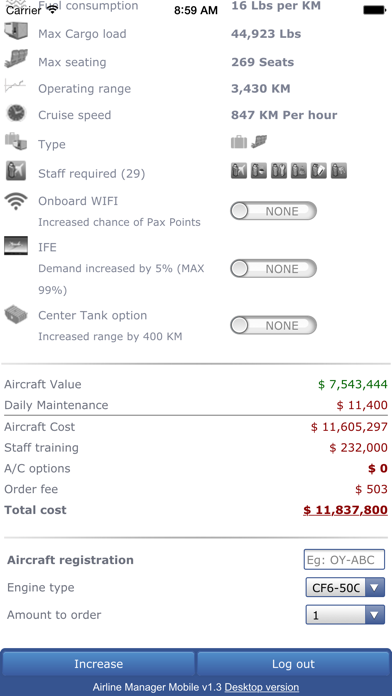This screenshot has width=392, height=696.
Task: Toggle the Onboard WIFI switch
Action: 273,211
